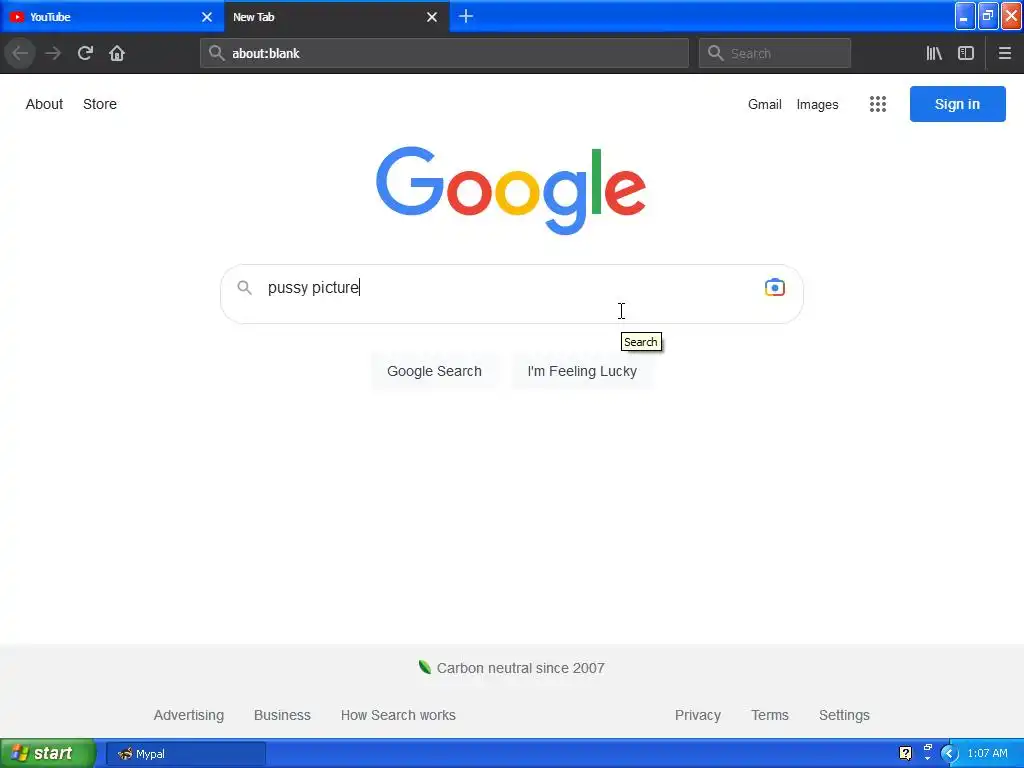Screen dimensions: 1024x768
Task: Restore down the browser window
Action: coord(988,16)
